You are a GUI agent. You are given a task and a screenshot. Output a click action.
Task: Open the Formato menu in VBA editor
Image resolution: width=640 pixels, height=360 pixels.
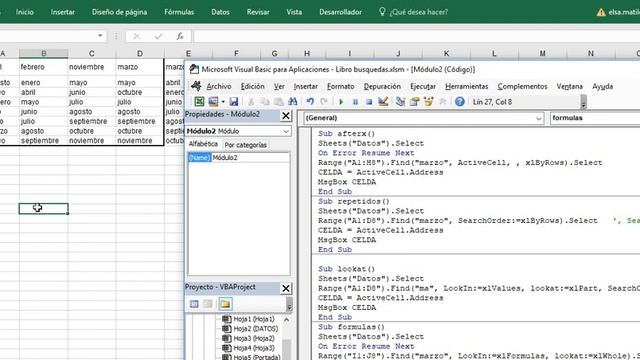coord(340,87)
